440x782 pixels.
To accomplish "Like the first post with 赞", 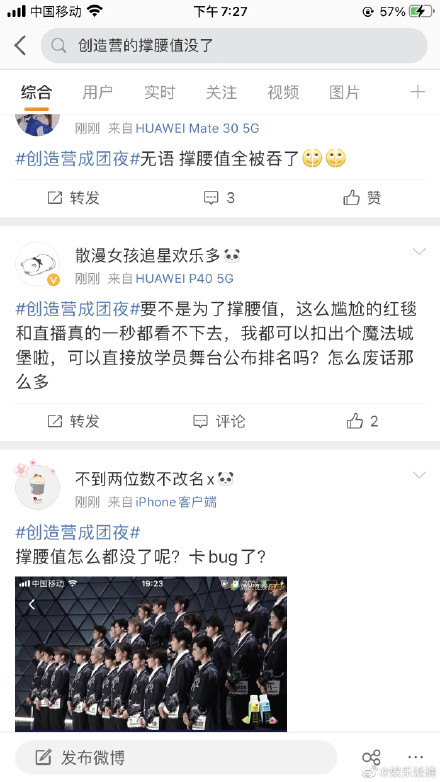I will coord(362,198).
